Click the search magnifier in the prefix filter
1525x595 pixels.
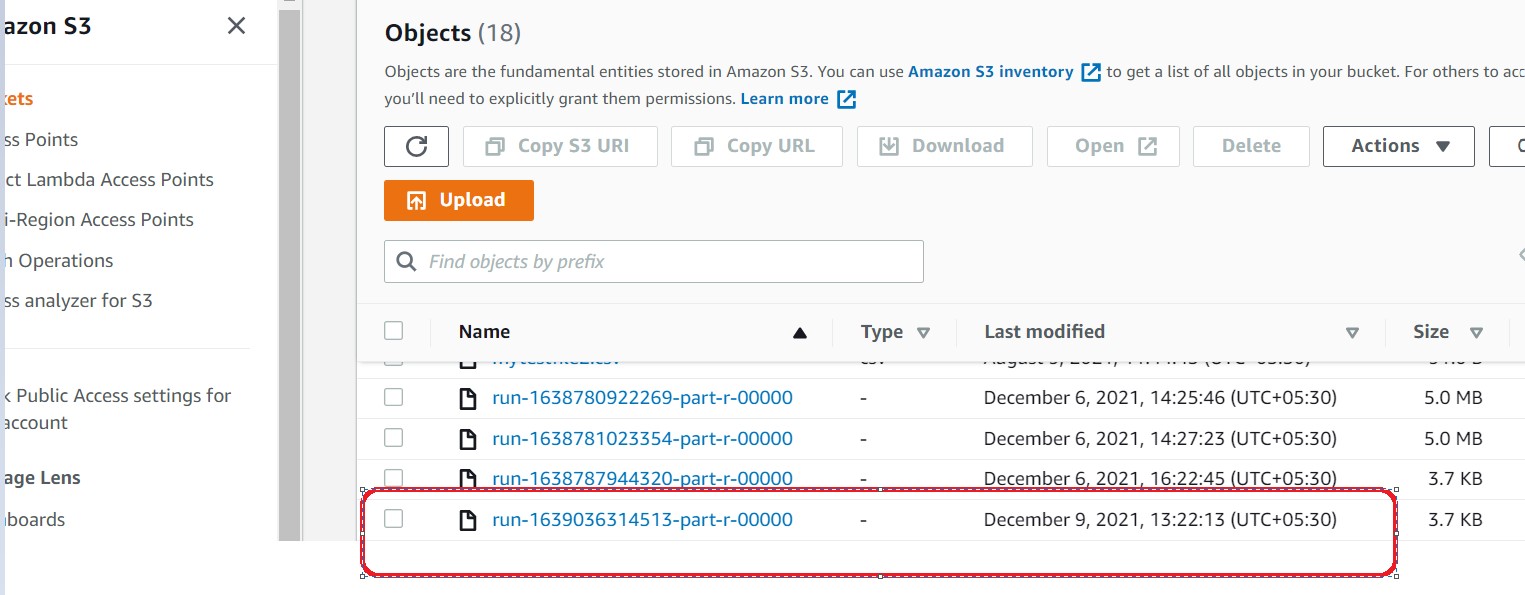click(x=406, y=261)
